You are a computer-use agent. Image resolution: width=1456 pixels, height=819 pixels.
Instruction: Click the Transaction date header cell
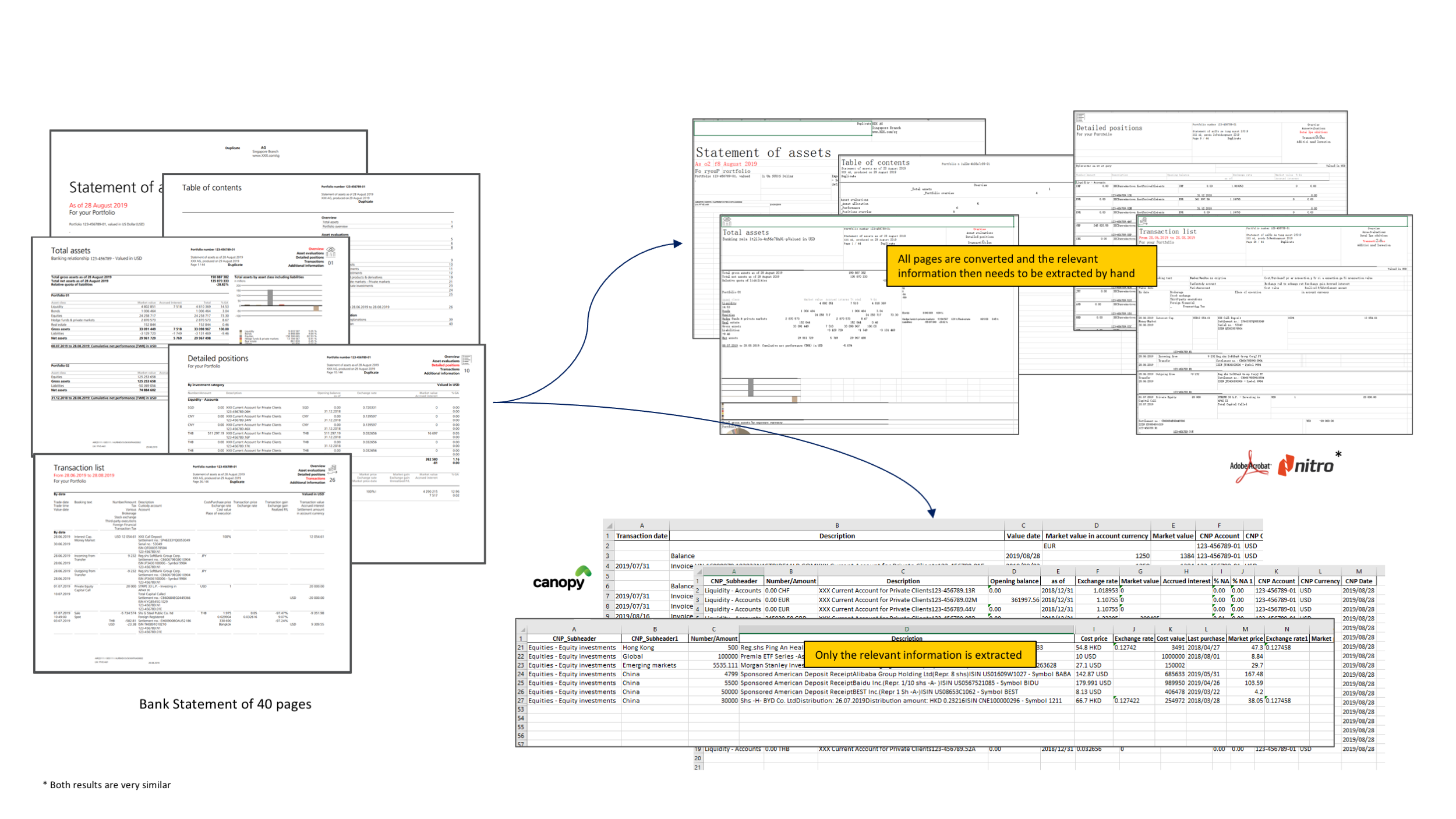641,536
